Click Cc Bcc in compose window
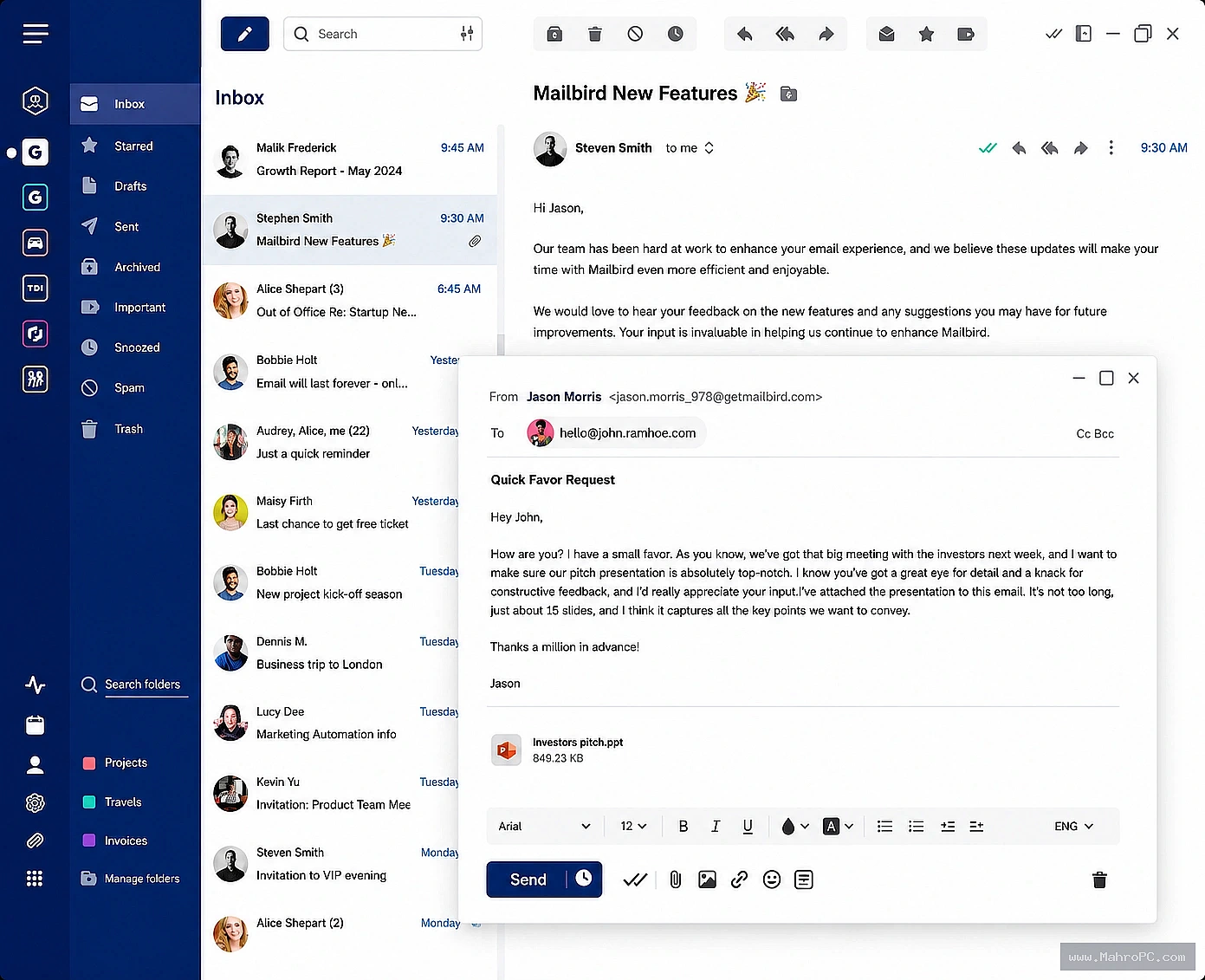The image size is (1205, 980). pyautogui.click(x=1095, y=433)
